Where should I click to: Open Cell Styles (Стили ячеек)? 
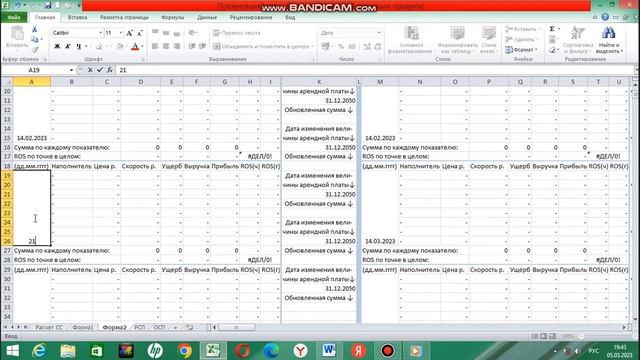tap(488, 40)
